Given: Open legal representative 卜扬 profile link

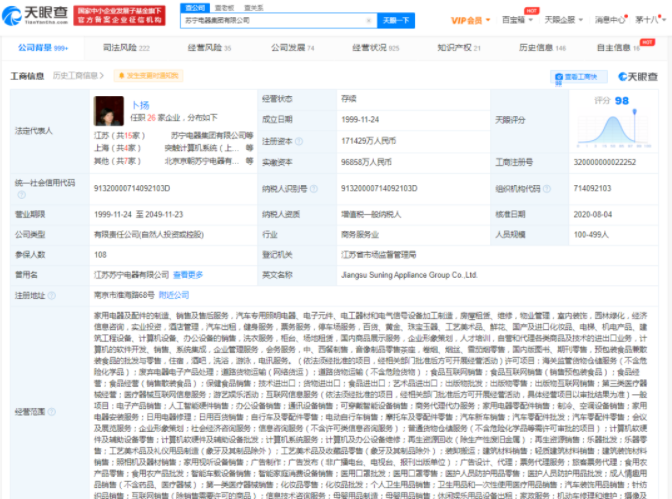Looking at the screenshot, I should point(141,105).
